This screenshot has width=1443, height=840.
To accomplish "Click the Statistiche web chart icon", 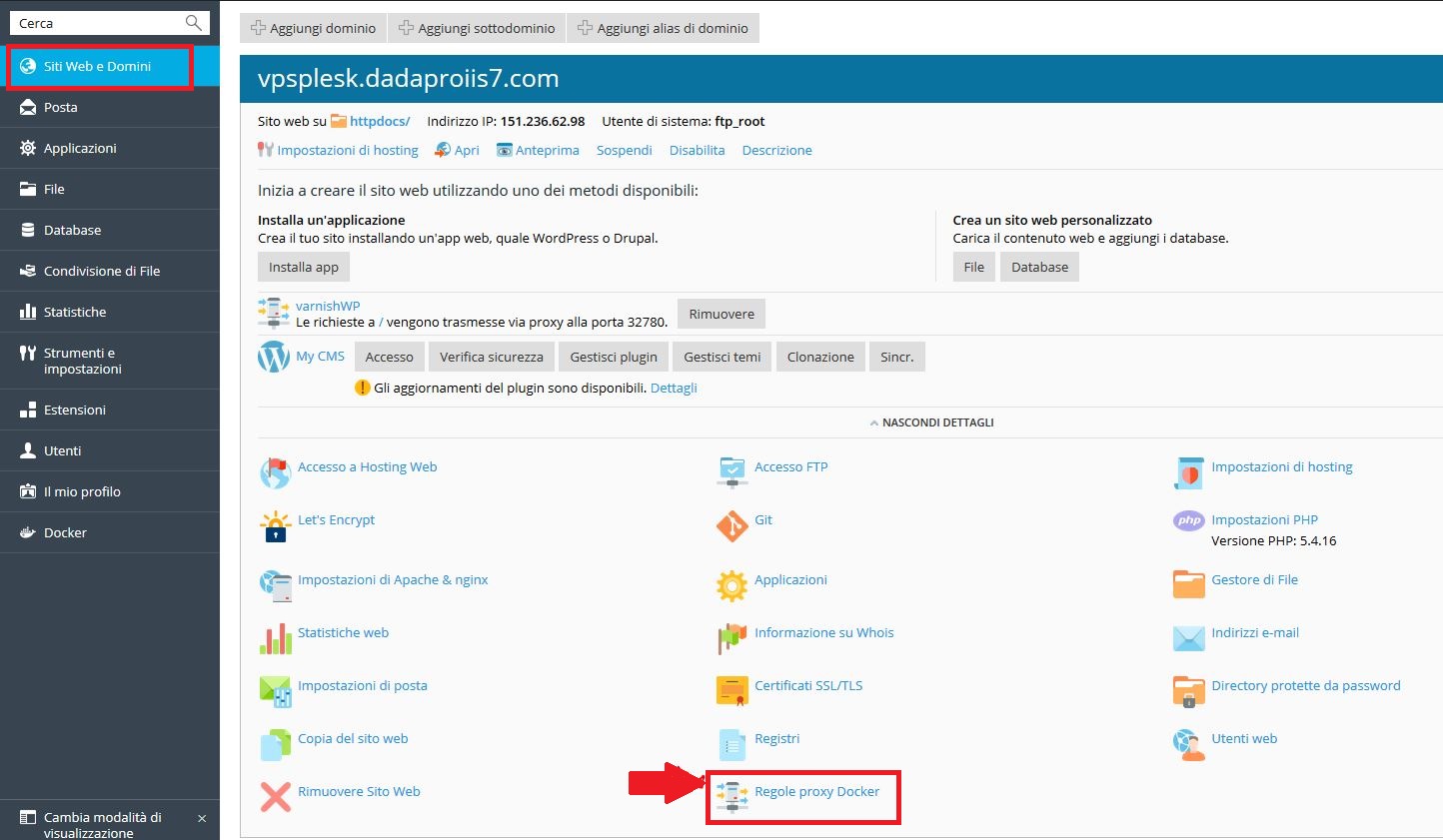I will coord(275,639).
